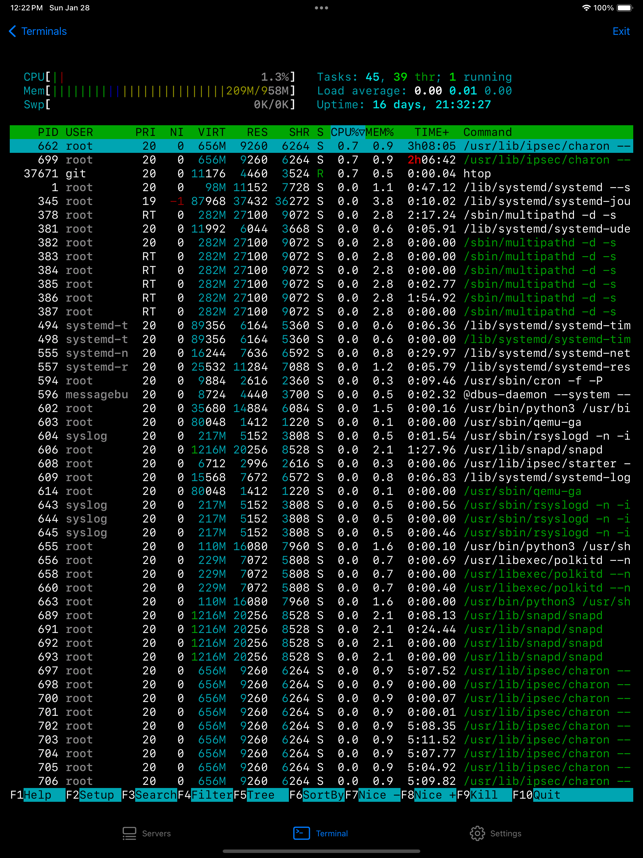Select PID 655 python3 row
Screen dimensions: 643x858
[x=321, y=546]
